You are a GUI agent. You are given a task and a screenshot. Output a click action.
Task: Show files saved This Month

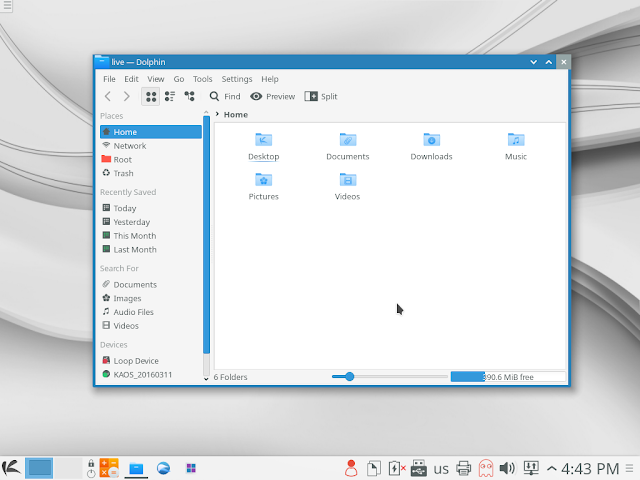click(x=151, y=236)
